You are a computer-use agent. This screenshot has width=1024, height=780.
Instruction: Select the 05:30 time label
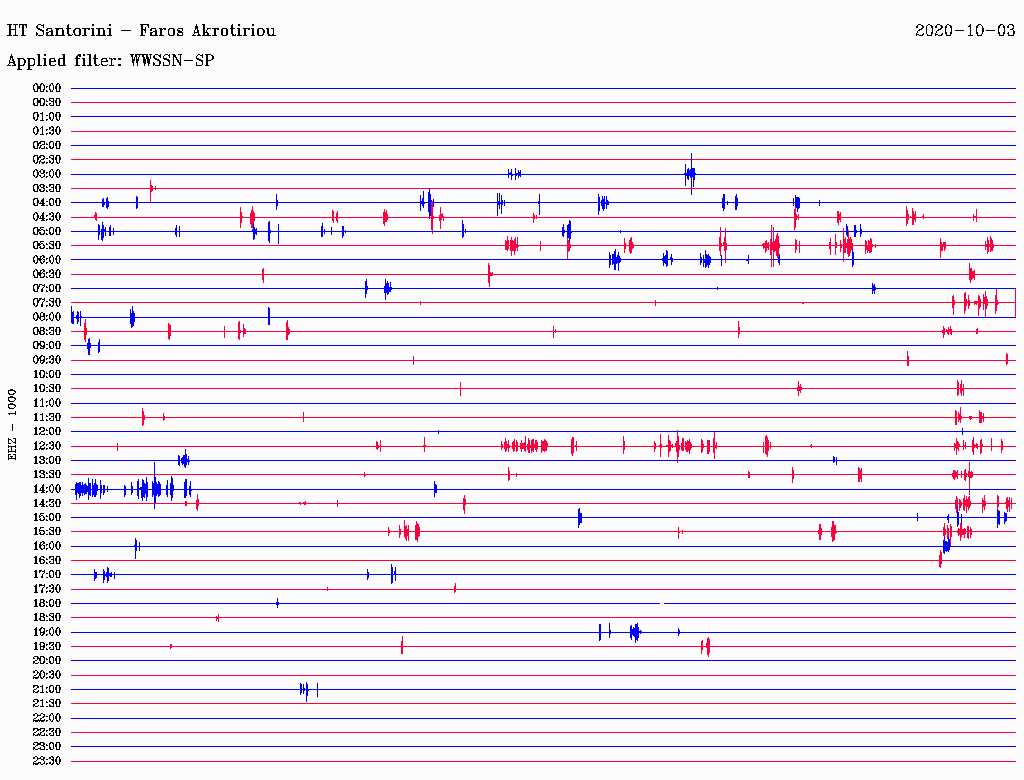pos(46,246)
